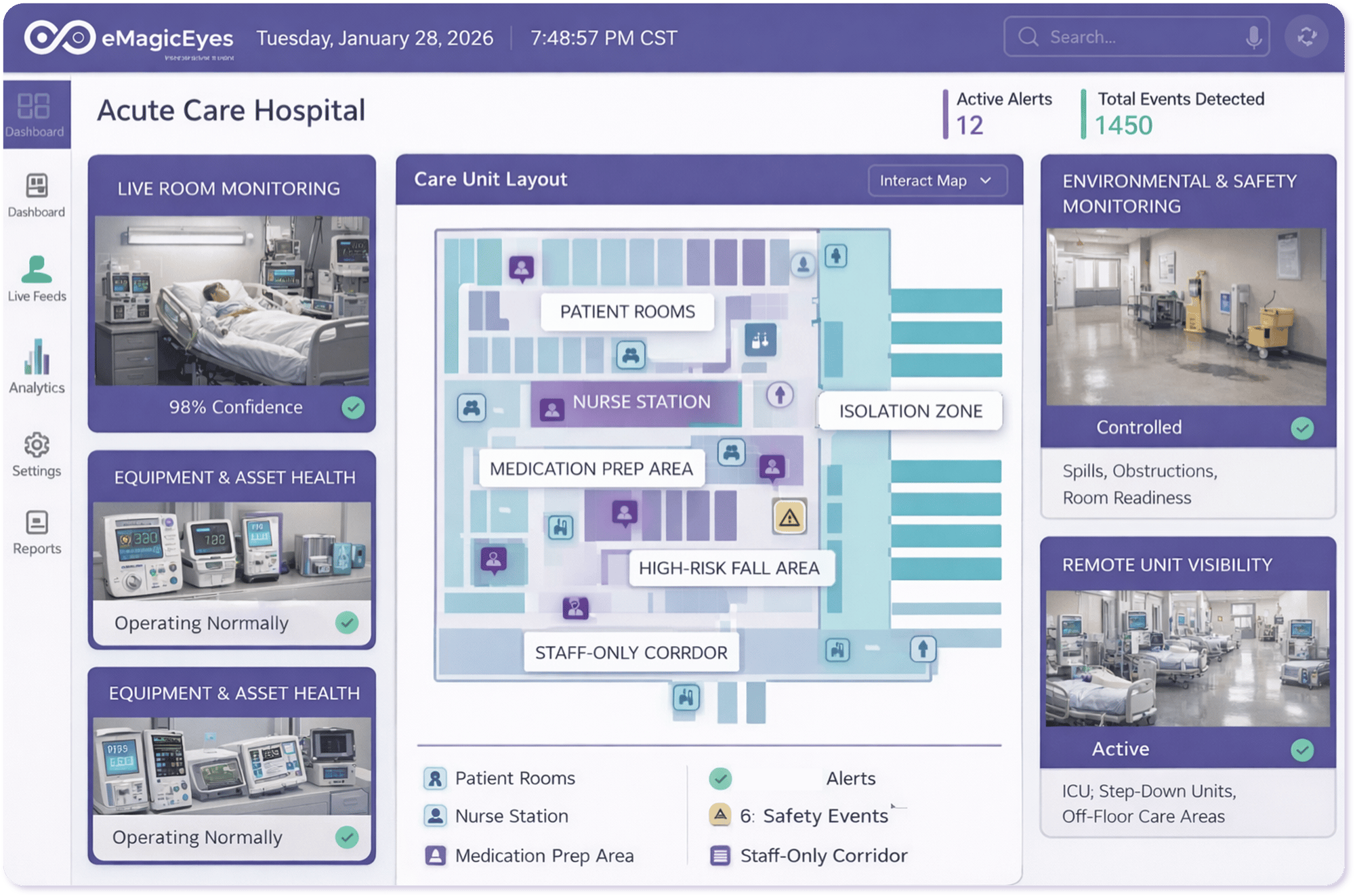The height and width of the screenshot is (896, 1355).
Task: Toggle the Remote Unit Visibility Active status check
Action: [x=1301, y=748]
